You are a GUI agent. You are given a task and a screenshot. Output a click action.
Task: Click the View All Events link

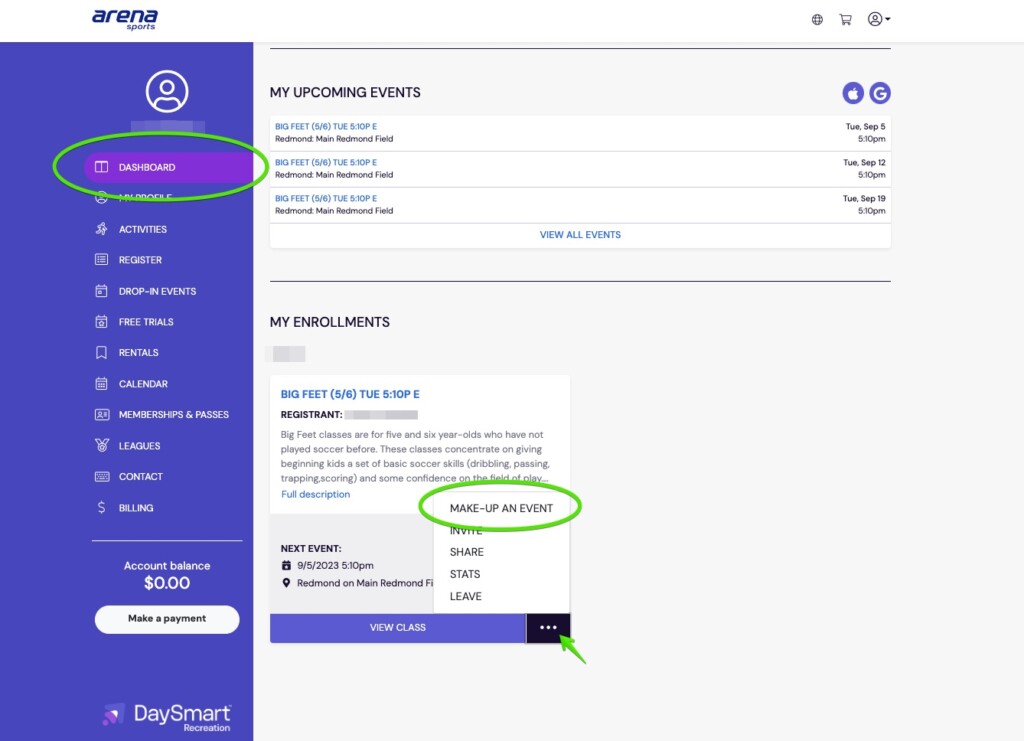(580, 235)
